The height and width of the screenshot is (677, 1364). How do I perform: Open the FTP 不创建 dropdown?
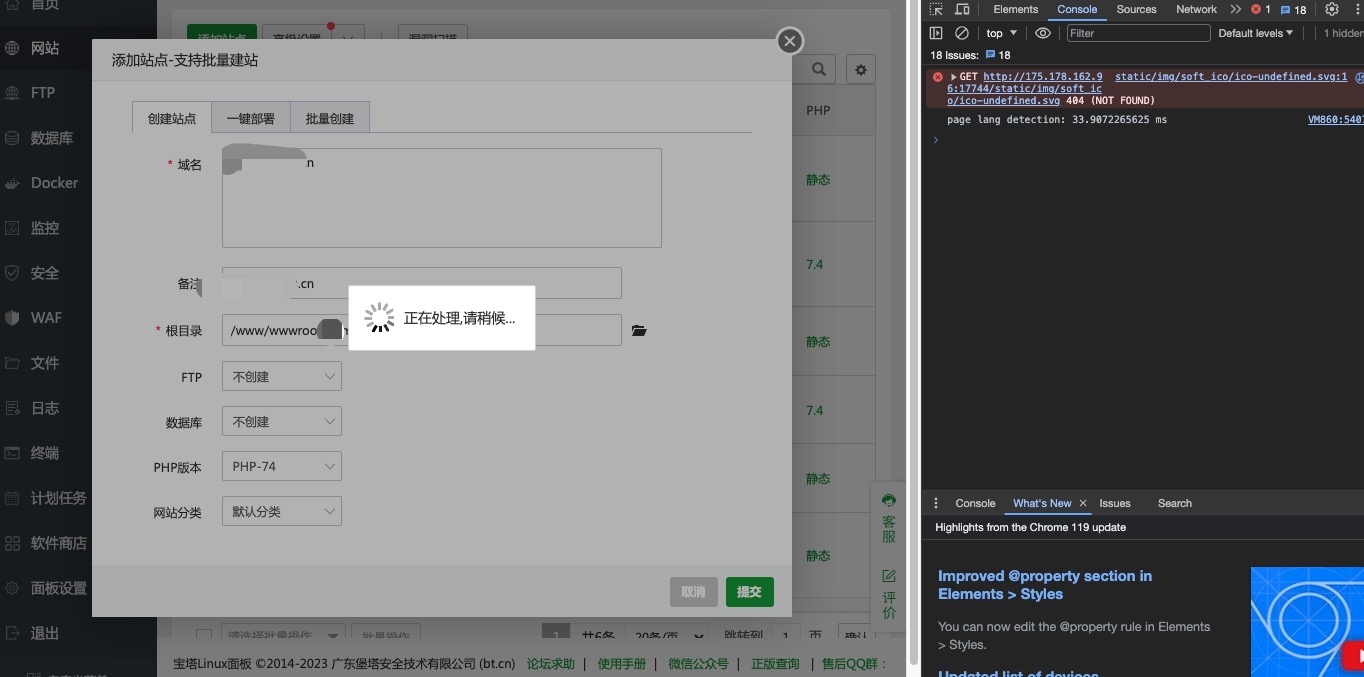(281, 377)
